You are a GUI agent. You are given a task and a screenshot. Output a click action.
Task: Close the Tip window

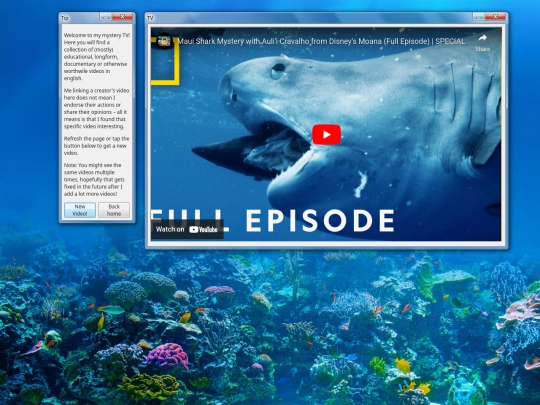tap(123, 17)
